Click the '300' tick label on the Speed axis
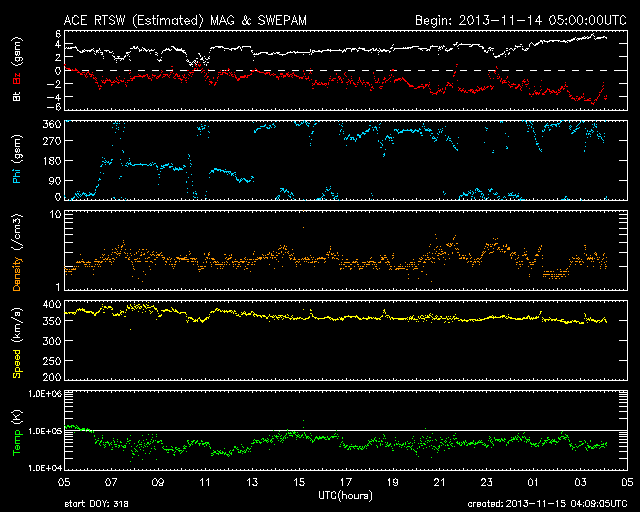The width and height of the screenshot is (640, 512). pos(52,341)
